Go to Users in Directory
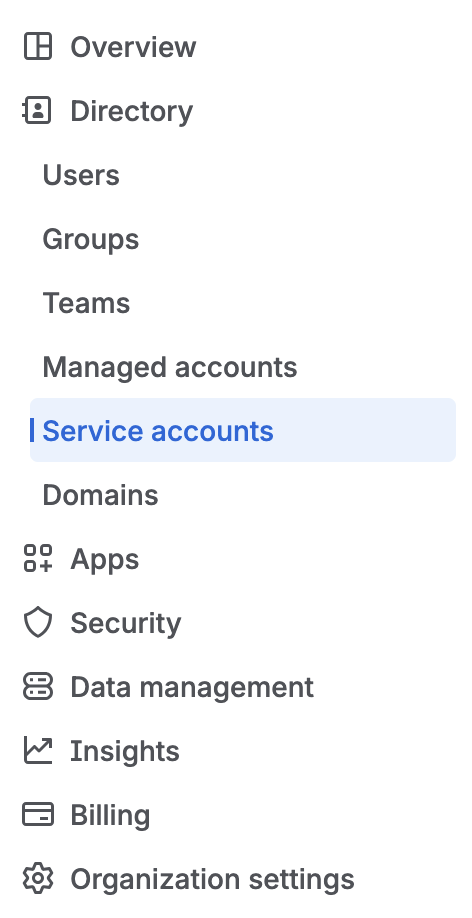The width and height of the screenshot is (472, 918). click(81, 175)
